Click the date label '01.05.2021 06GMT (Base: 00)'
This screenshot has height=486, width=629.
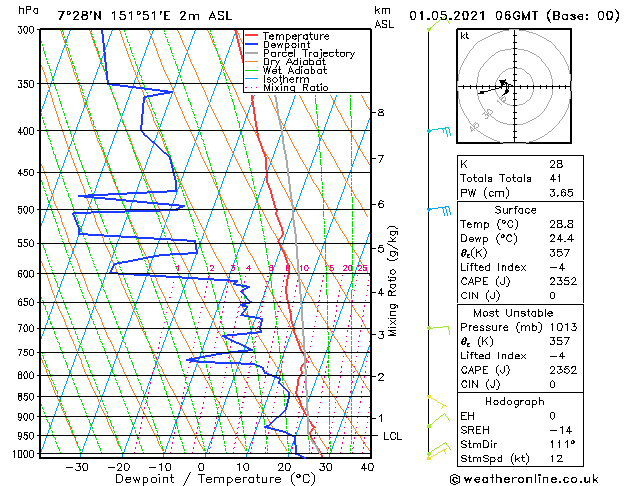514,16
